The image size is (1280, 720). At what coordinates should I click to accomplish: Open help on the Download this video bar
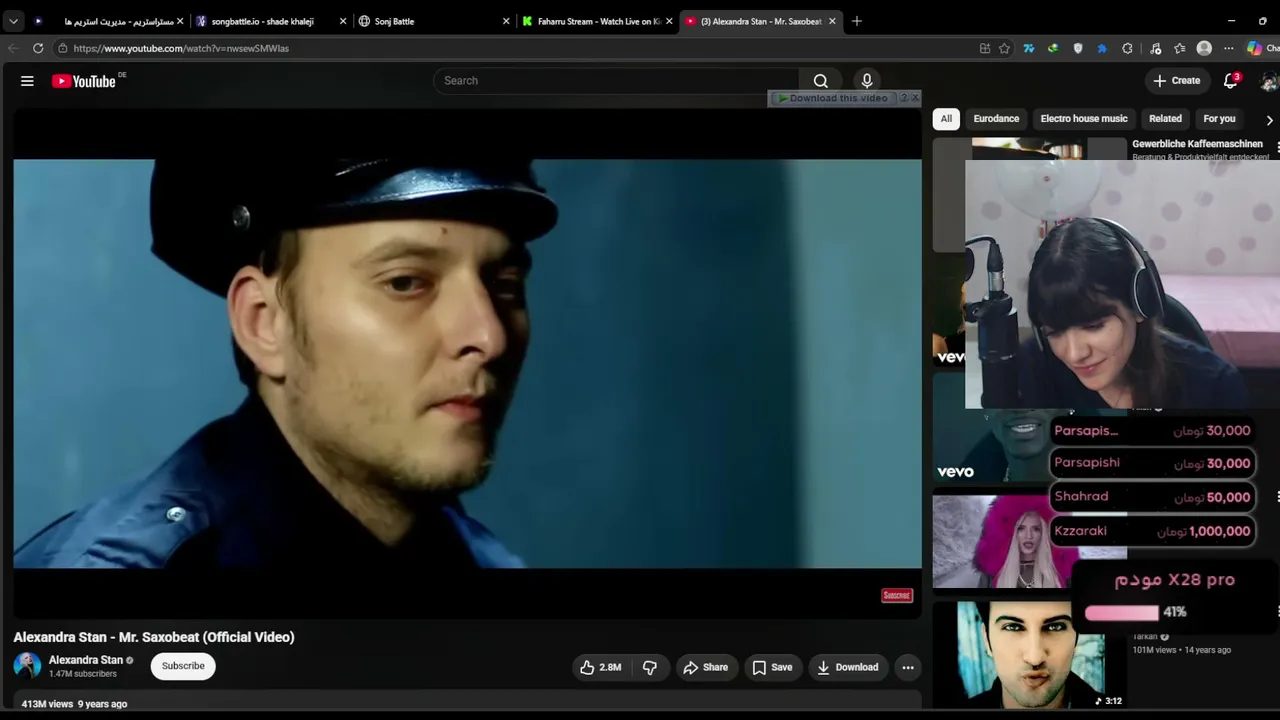pyautogui.click(x=904, y=98)
